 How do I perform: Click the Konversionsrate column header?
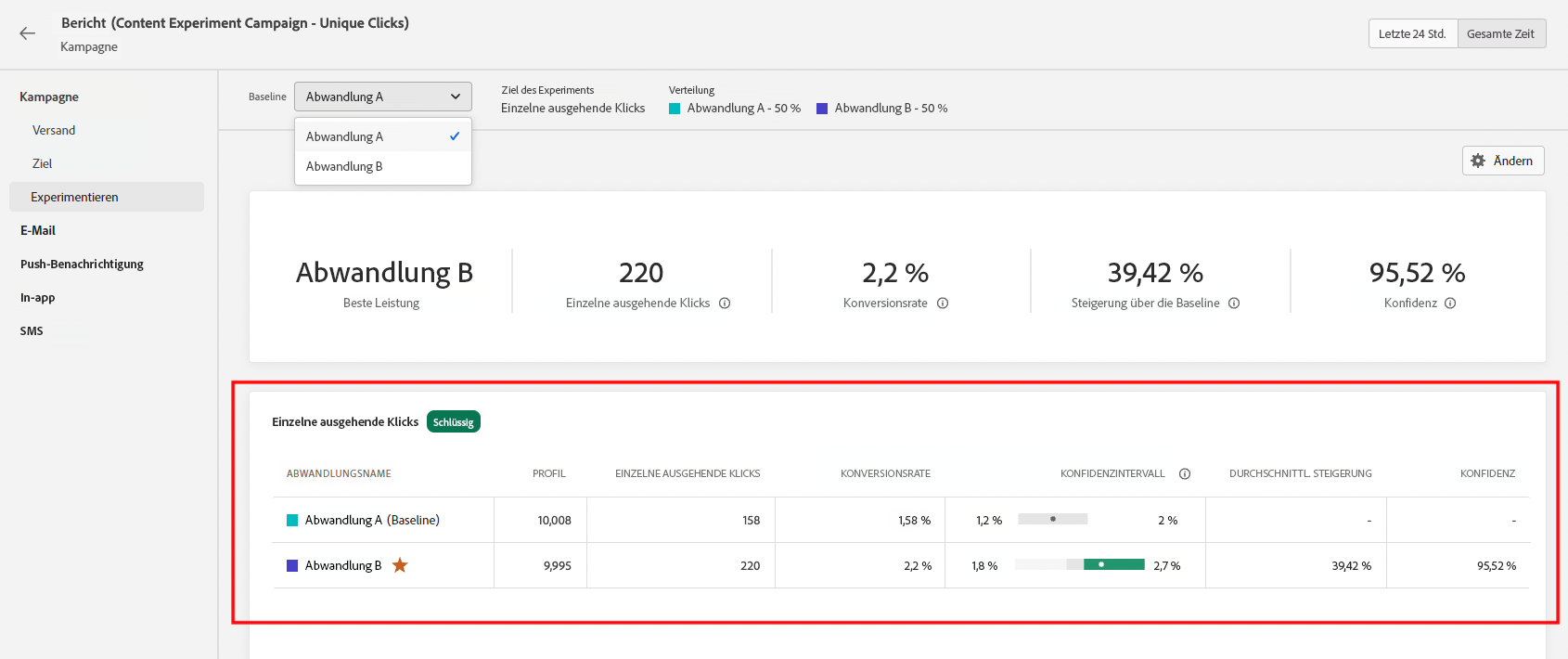pyautogui.click(x=885, y=473)
